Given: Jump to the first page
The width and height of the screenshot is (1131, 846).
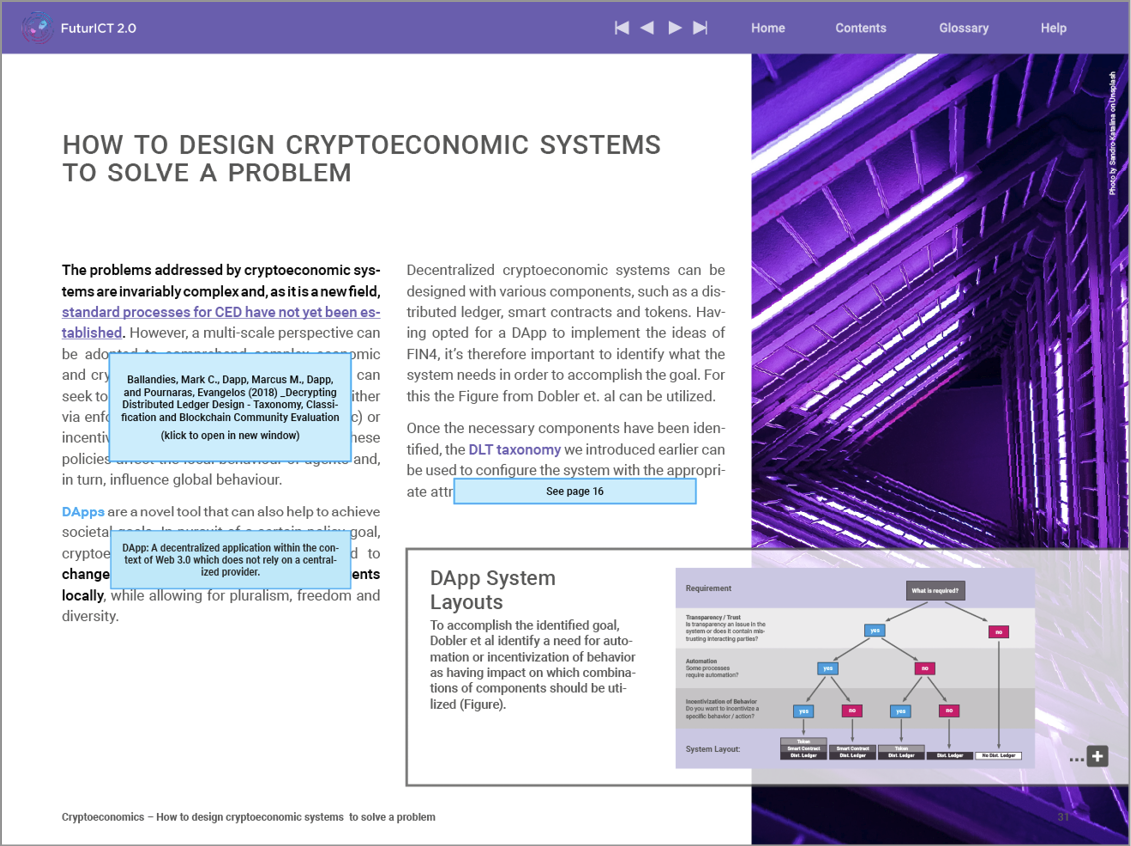Looking at the screenshot, I should (622, 28).
